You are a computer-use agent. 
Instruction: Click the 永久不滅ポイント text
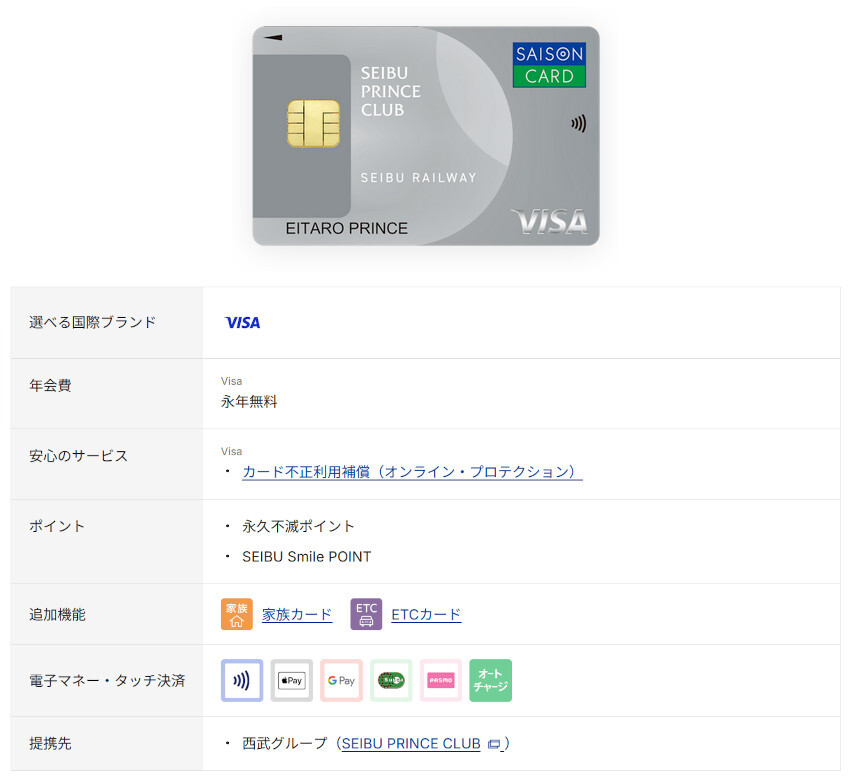pos(298,526)
